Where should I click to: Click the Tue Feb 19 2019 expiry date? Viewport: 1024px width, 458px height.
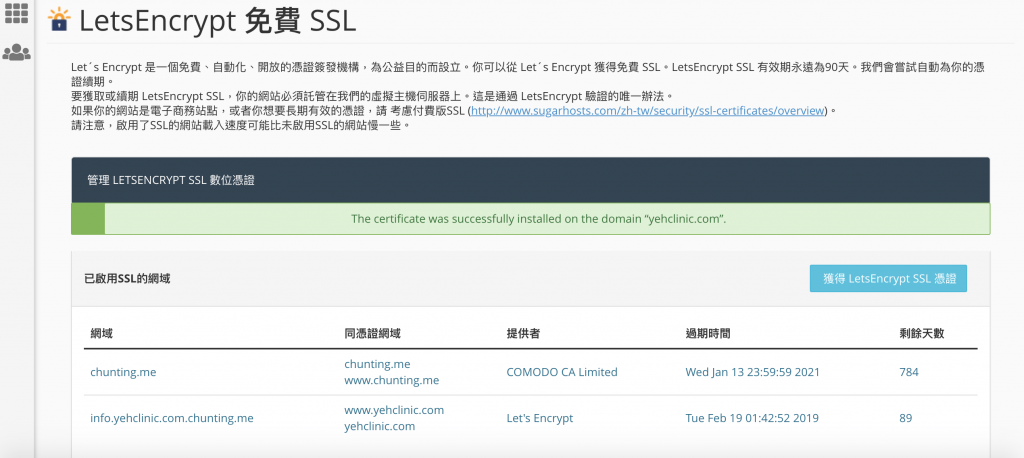click(751, 418)
